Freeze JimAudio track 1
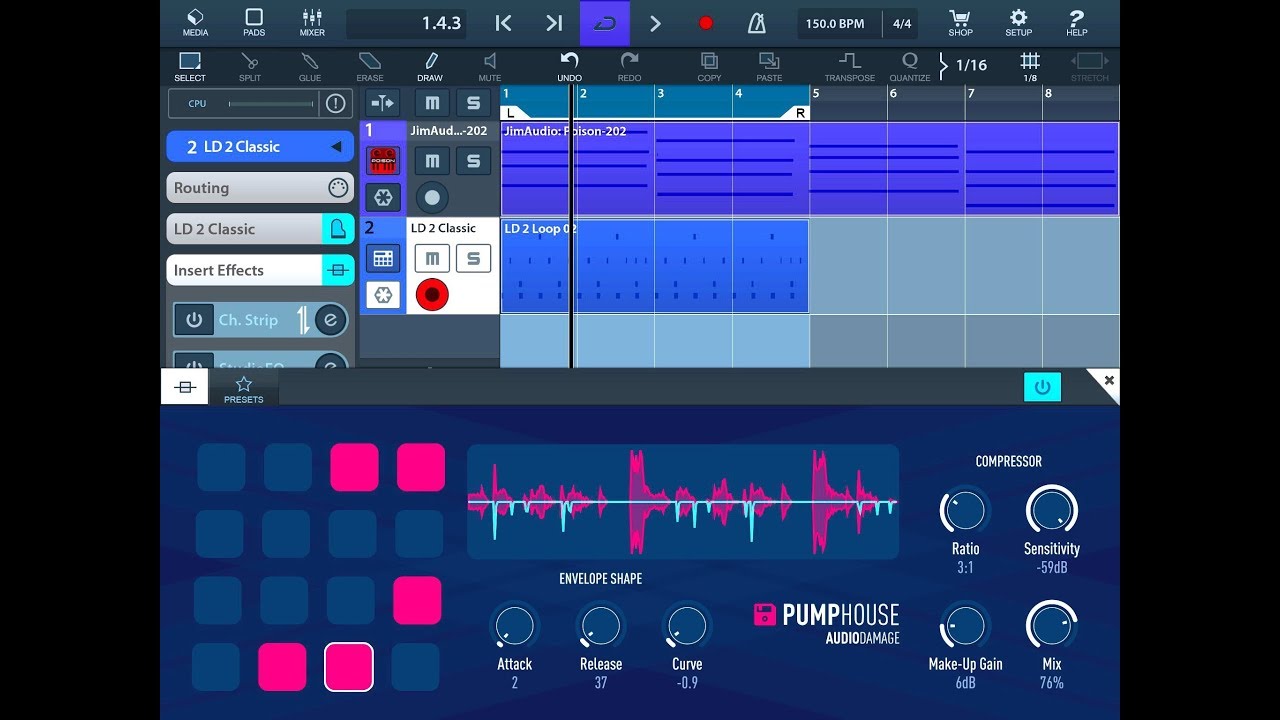Viewport: 1280px width, 720px height. click(383, 197)
